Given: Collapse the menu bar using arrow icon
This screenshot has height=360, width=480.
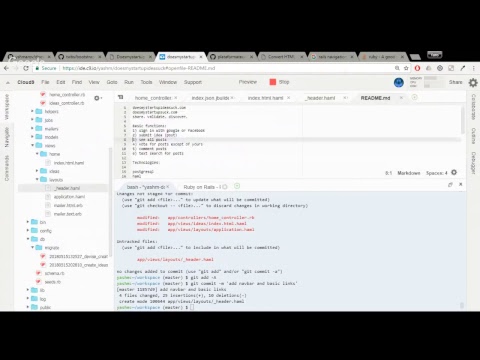Looking at the screenshot, I should coord(8,82).
